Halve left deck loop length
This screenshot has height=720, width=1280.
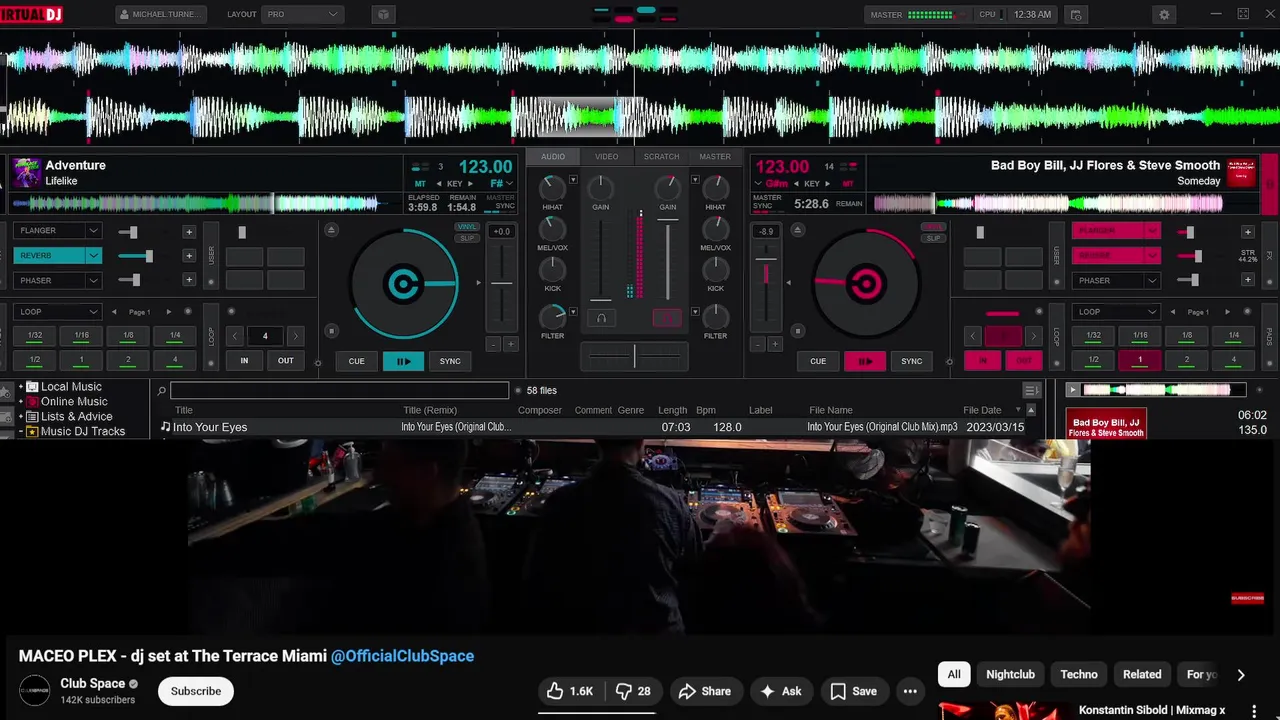click(x=236, y=336)
